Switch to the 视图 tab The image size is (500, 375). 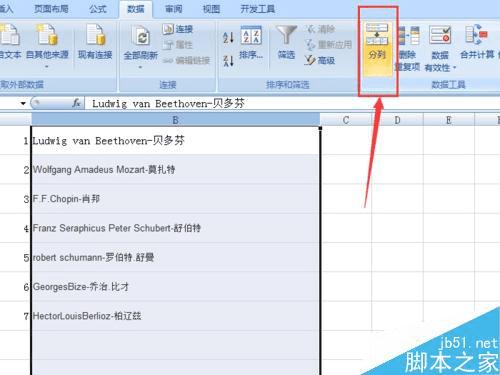tap(211, 9)
